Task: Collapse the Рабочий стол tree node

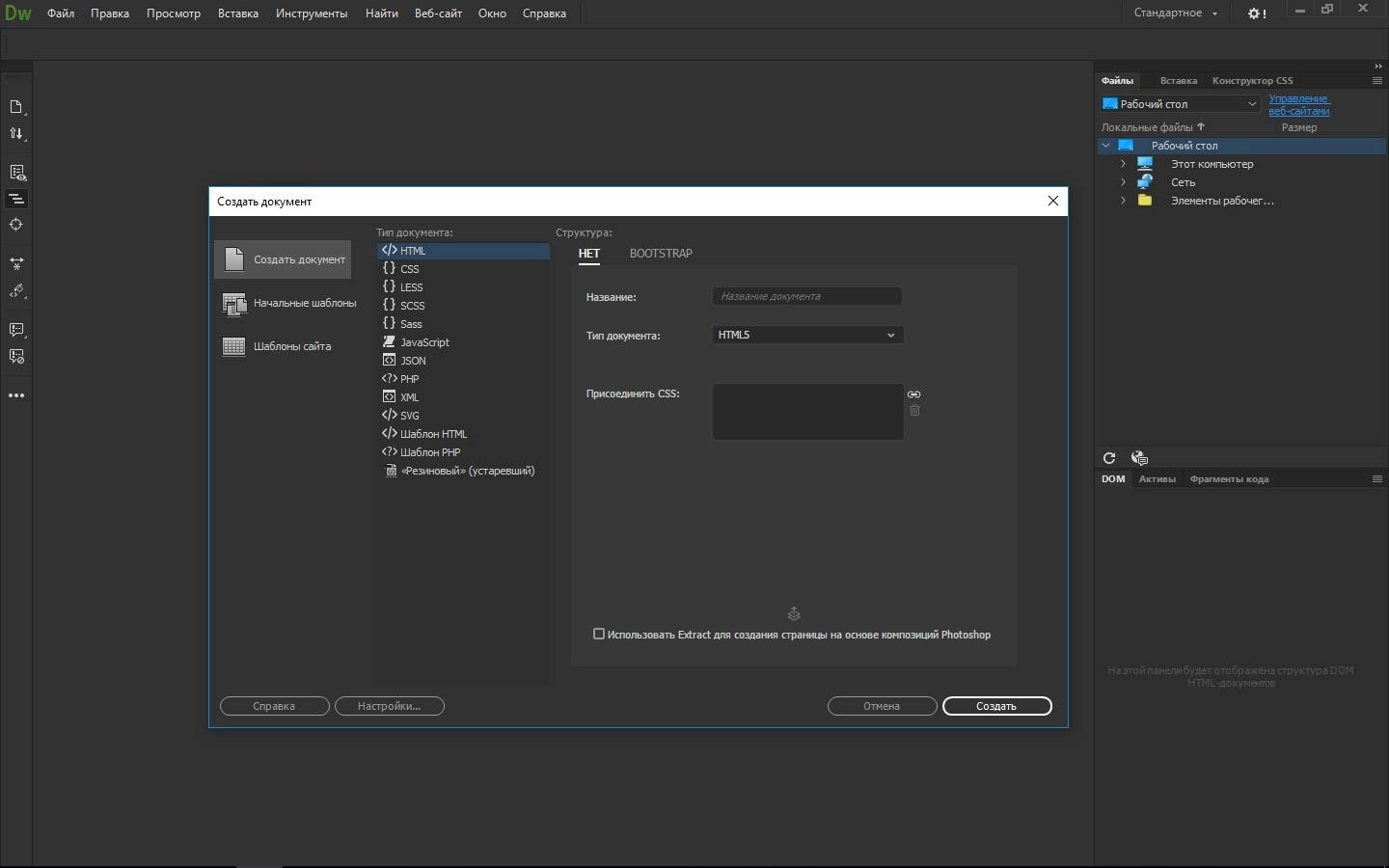Action: tap(1106, 146)
